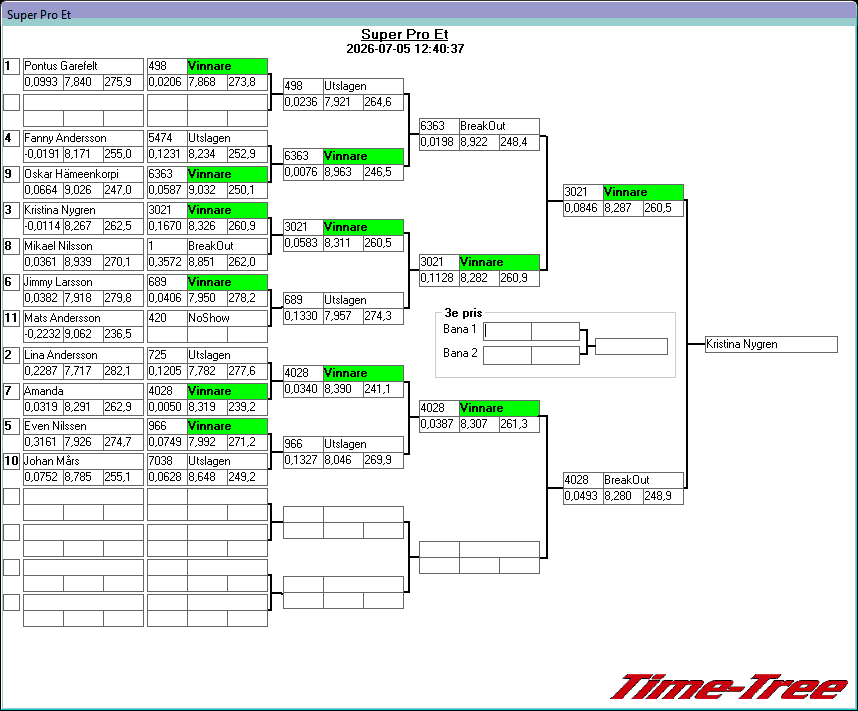Click the final BreakOut cell for 4028
This screenshot has width=858, height=711.
click(x=643, y=481)
